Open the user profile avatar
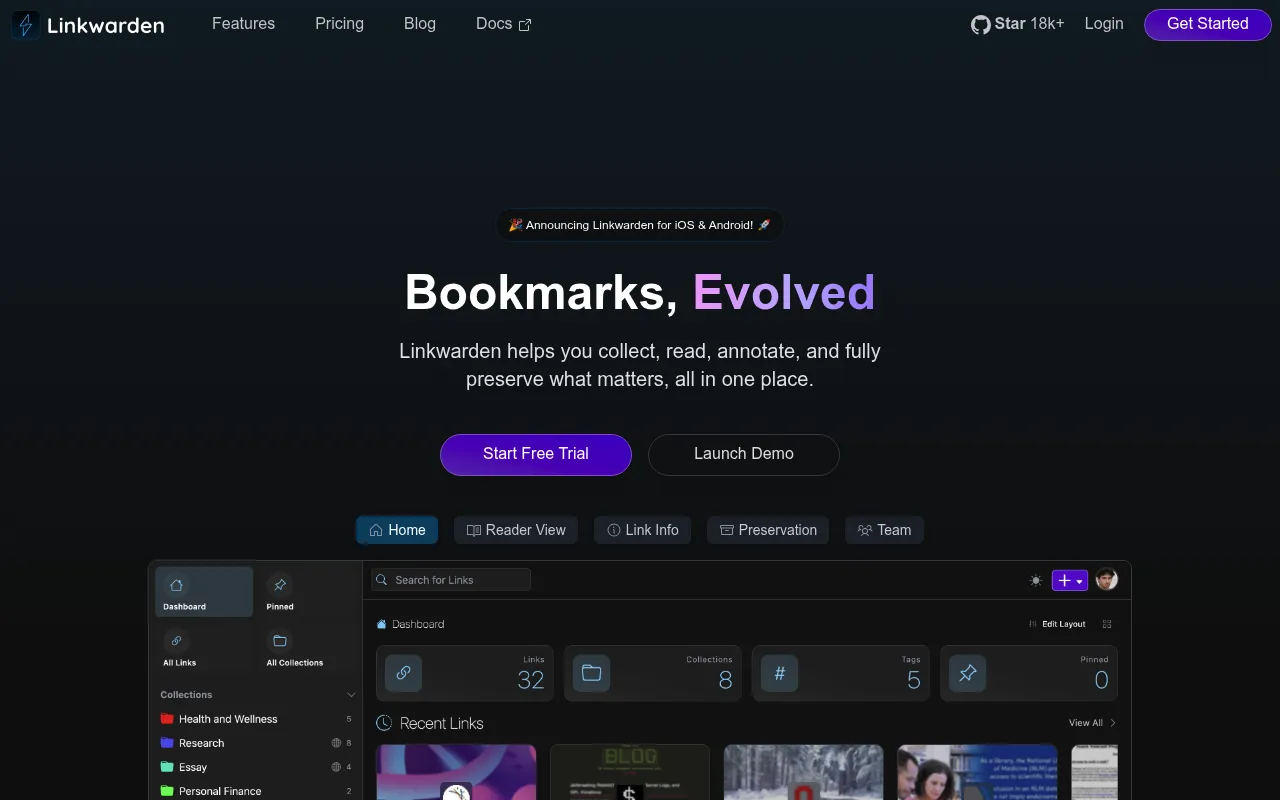 click(1106, 580)
